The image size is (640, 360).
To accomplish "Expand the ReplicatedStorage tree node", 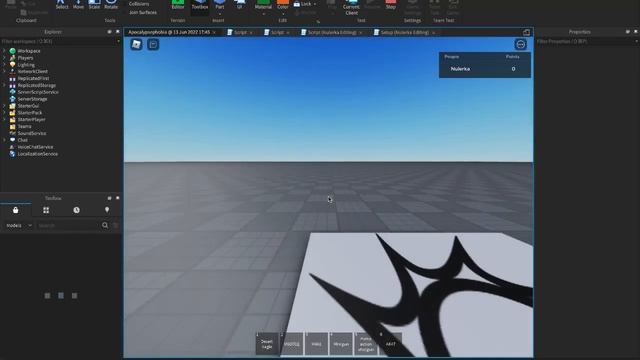I will [4, 85].
